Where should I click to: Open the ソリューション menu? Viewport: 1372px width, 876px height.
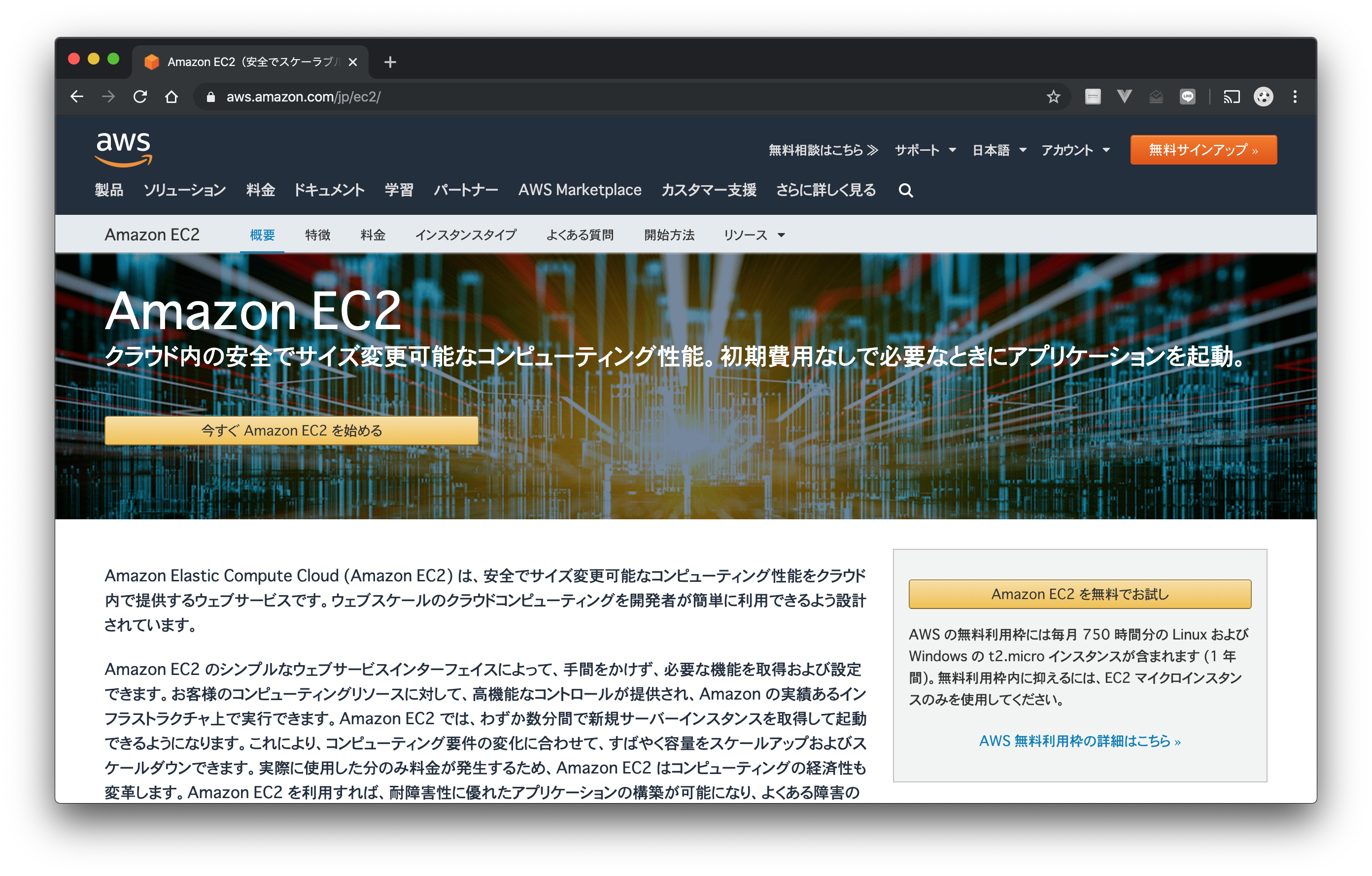click(x=185, y=190)
